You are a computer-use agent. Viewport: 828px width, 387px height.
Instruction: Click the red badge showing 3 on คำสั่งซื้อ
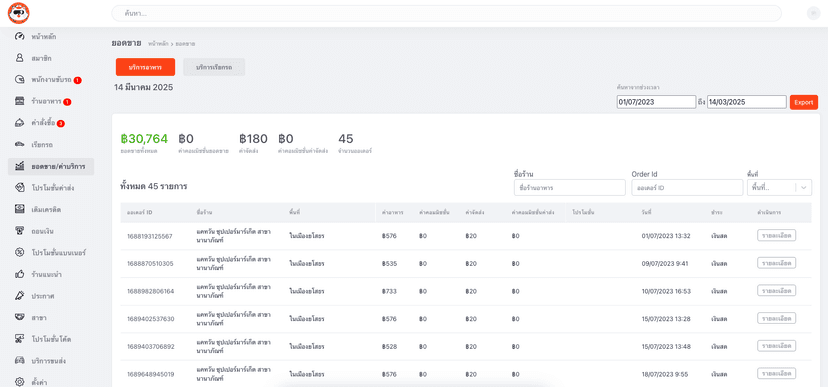tap(61, 124)
